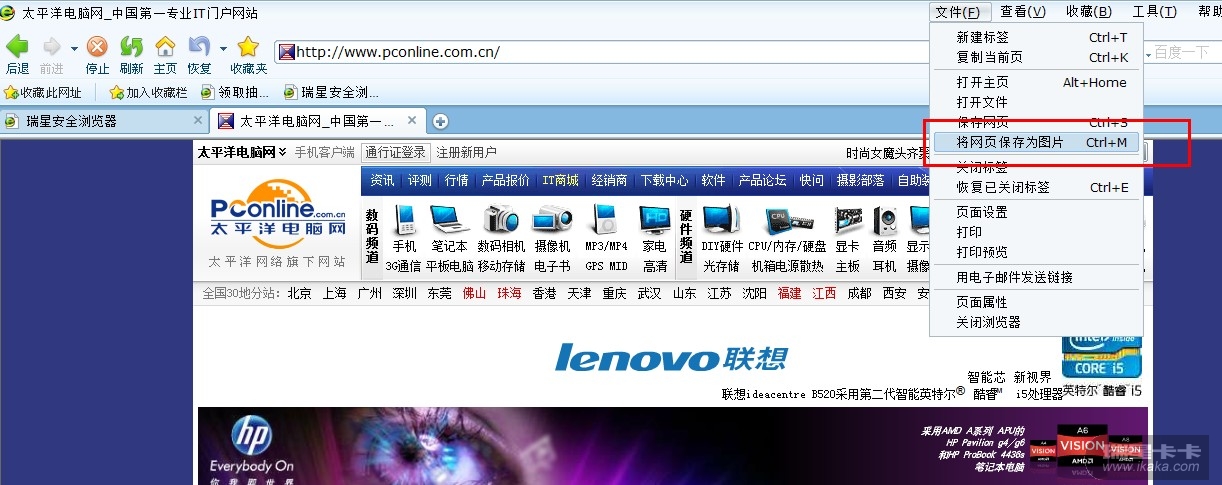Close the 瑞星安全浏览器 tab

pyautogui.click(x=198, y=121)
